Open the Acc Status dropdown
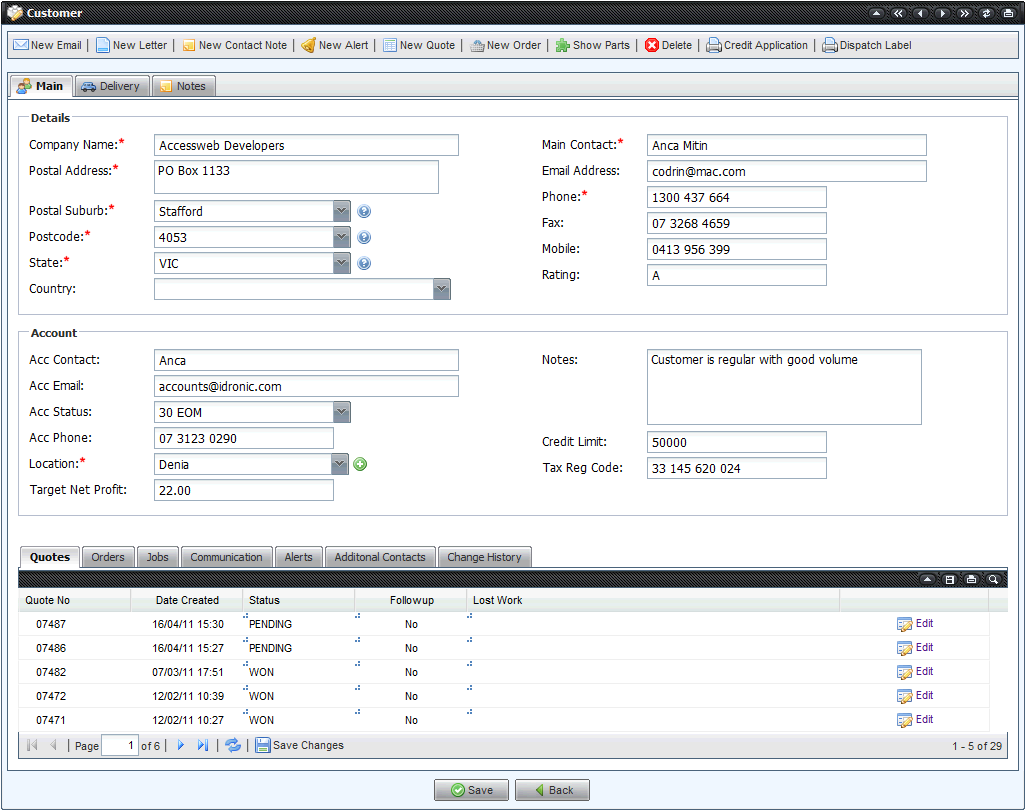Image resolution: width=1026 pixels, height=812 pixels. tap(342, 412)
